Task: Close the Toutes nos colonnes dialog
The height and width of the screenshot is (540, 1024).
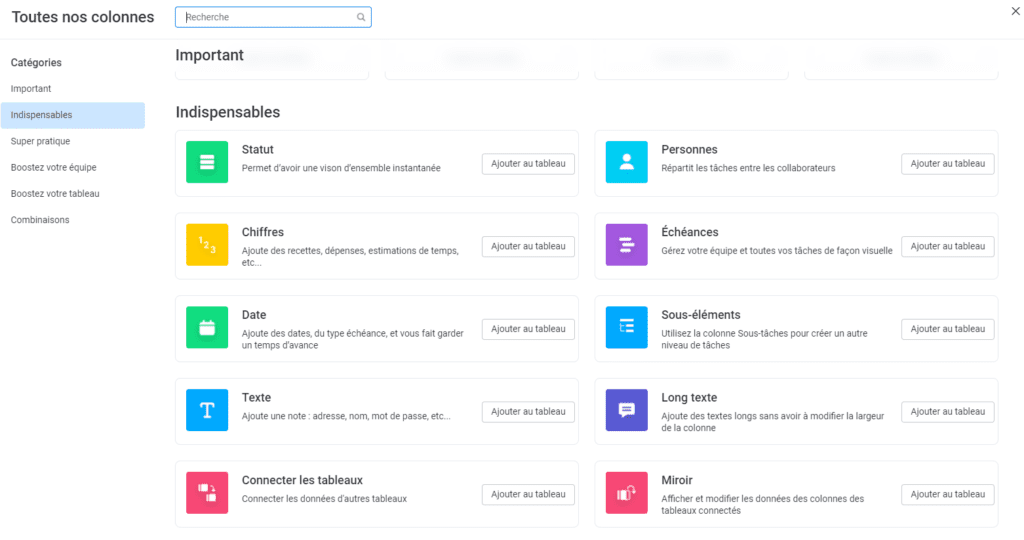Action: click(x=1016, y=10)
